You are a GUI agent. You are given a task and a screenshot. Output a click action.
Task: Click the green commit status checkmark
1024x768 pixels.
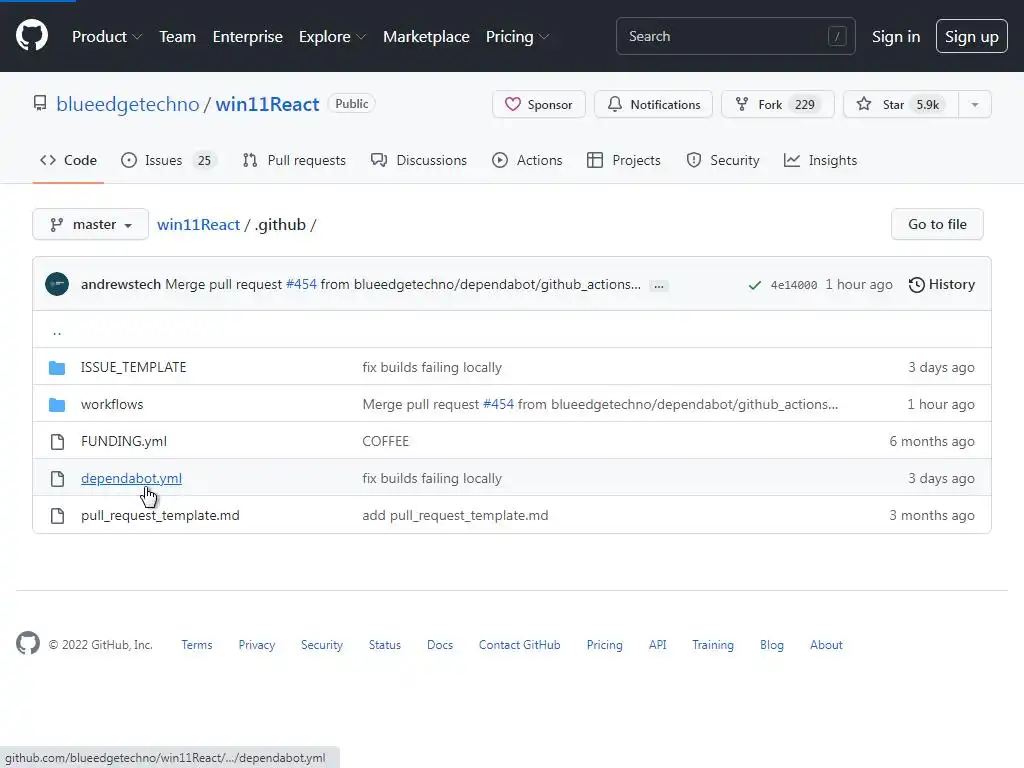[754, 285]
